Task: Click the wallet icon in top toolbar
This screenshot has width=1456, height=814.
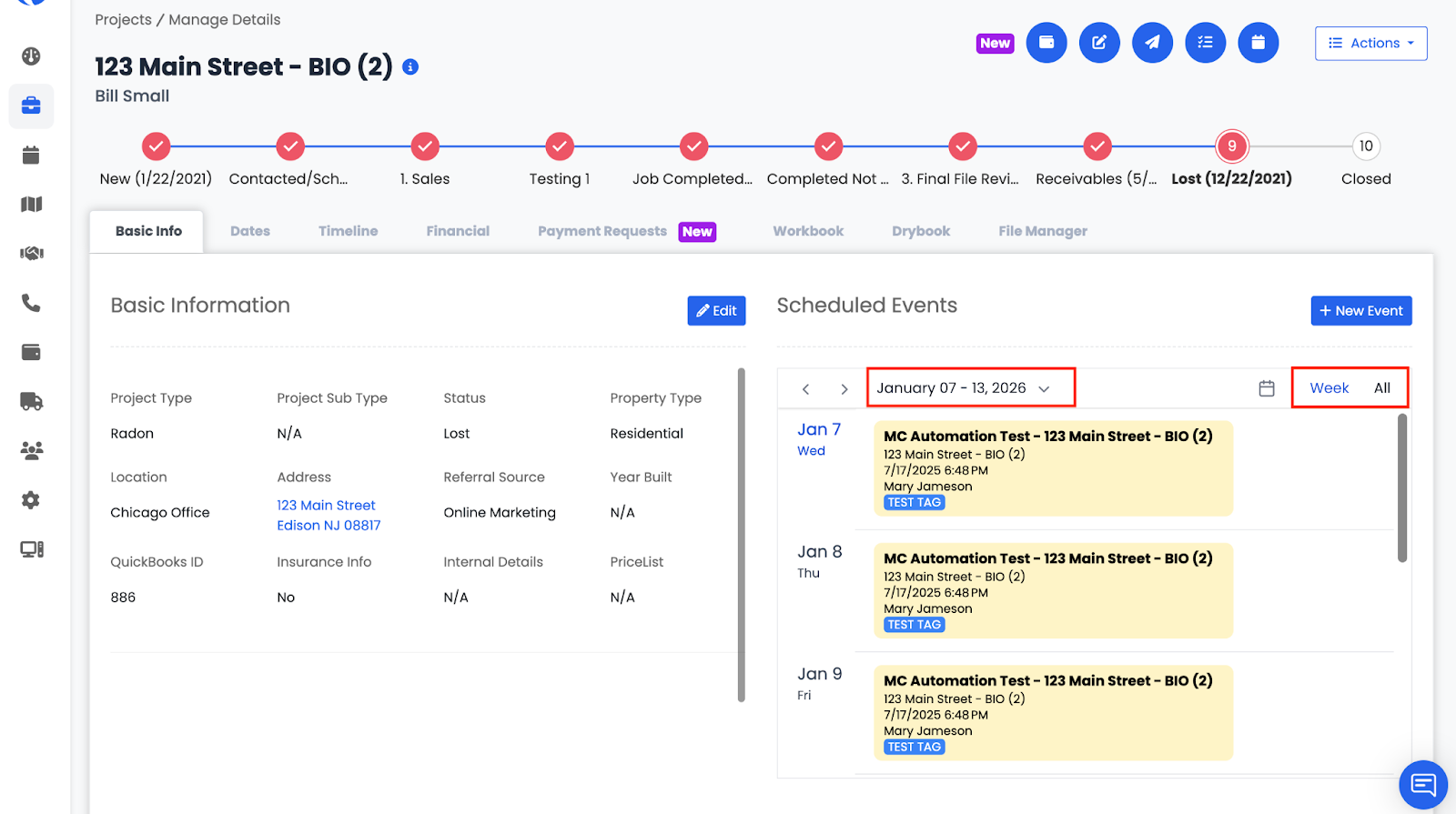Action: [x=1046, y=43]
